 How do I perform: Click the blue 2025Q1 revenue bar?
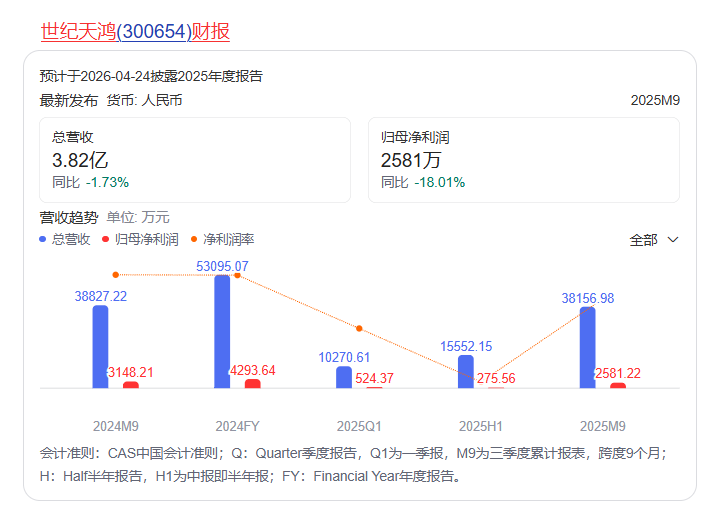pyautogui.click(x=344, y=377)
